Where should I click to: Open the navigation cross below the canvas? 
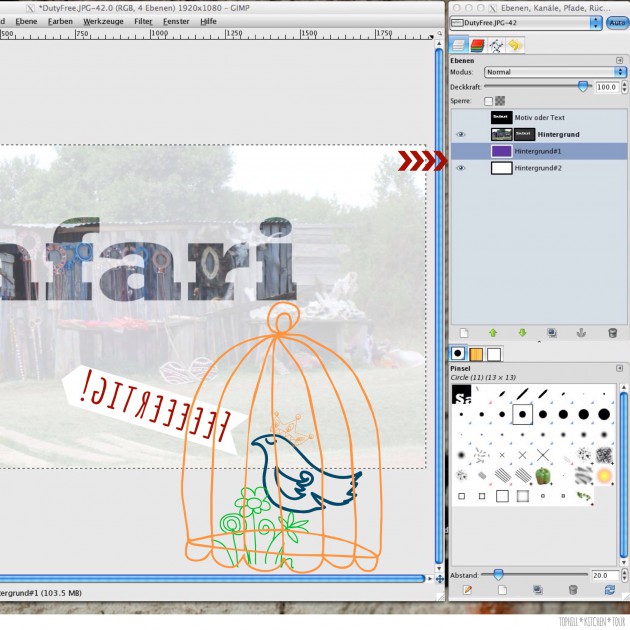tap(440, 579)
